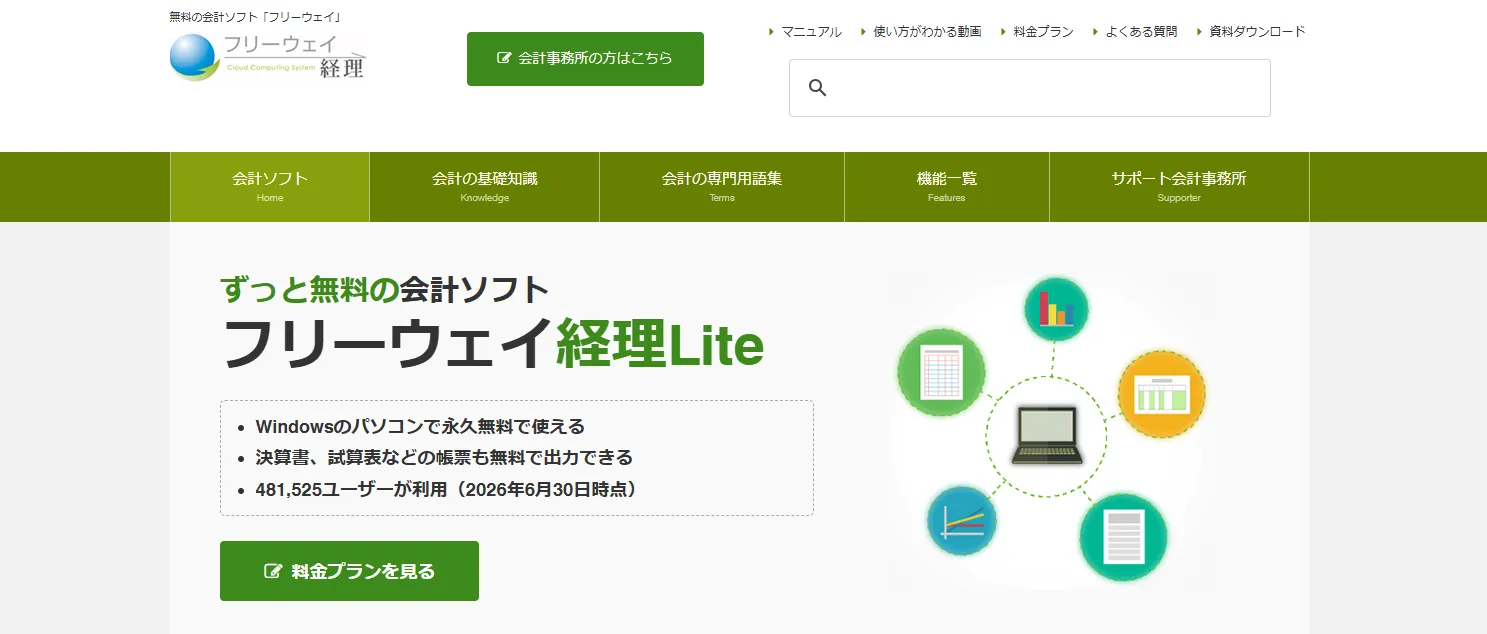Select the 会計の専門用語集 Terms tab
This screenshot has height=634, width=1487.
coord(722,187)
